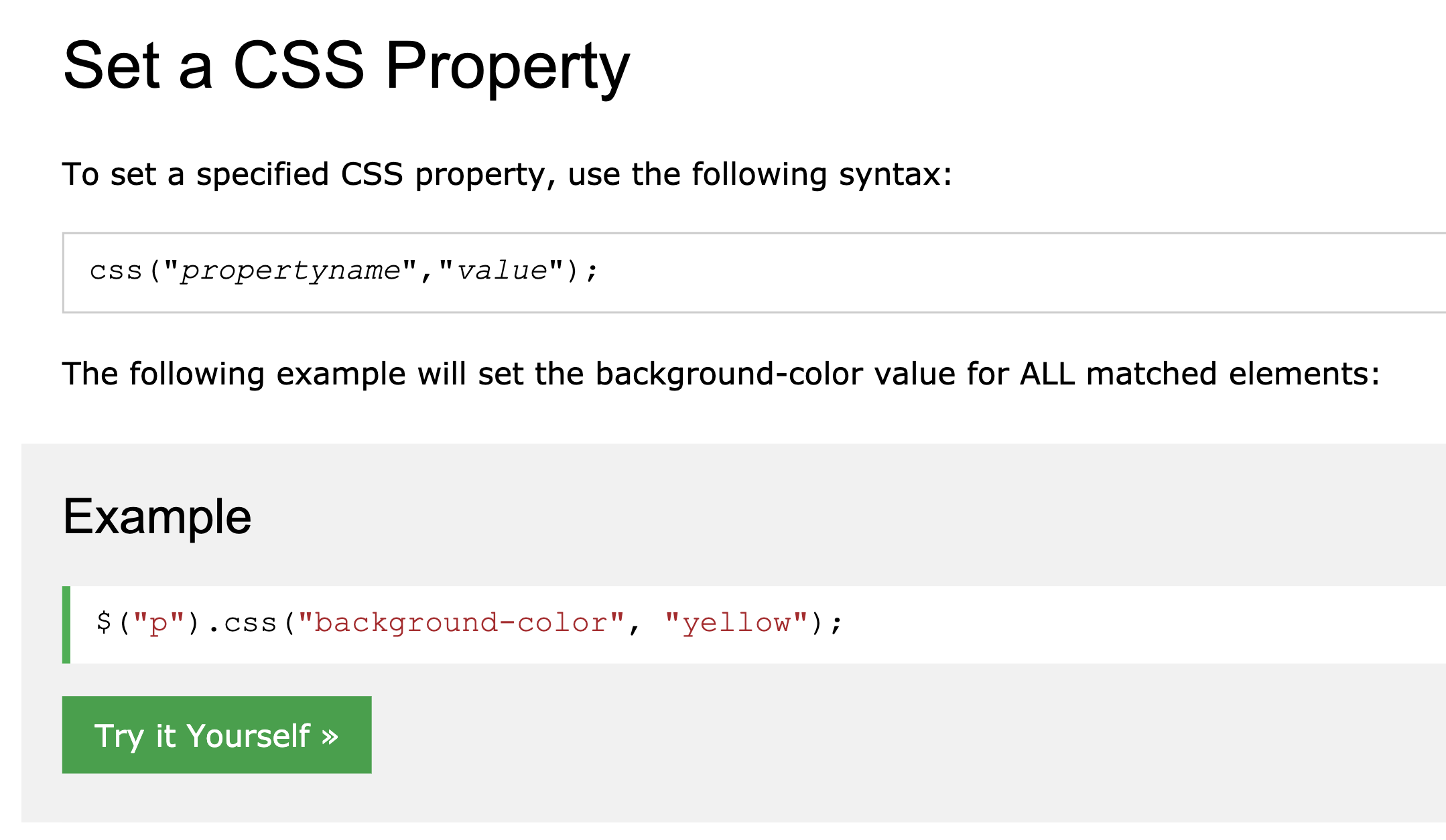This screenshot has width=1446, height=840.
Task: Click the Set a CSS Property heading
Action: coord(346,66)
